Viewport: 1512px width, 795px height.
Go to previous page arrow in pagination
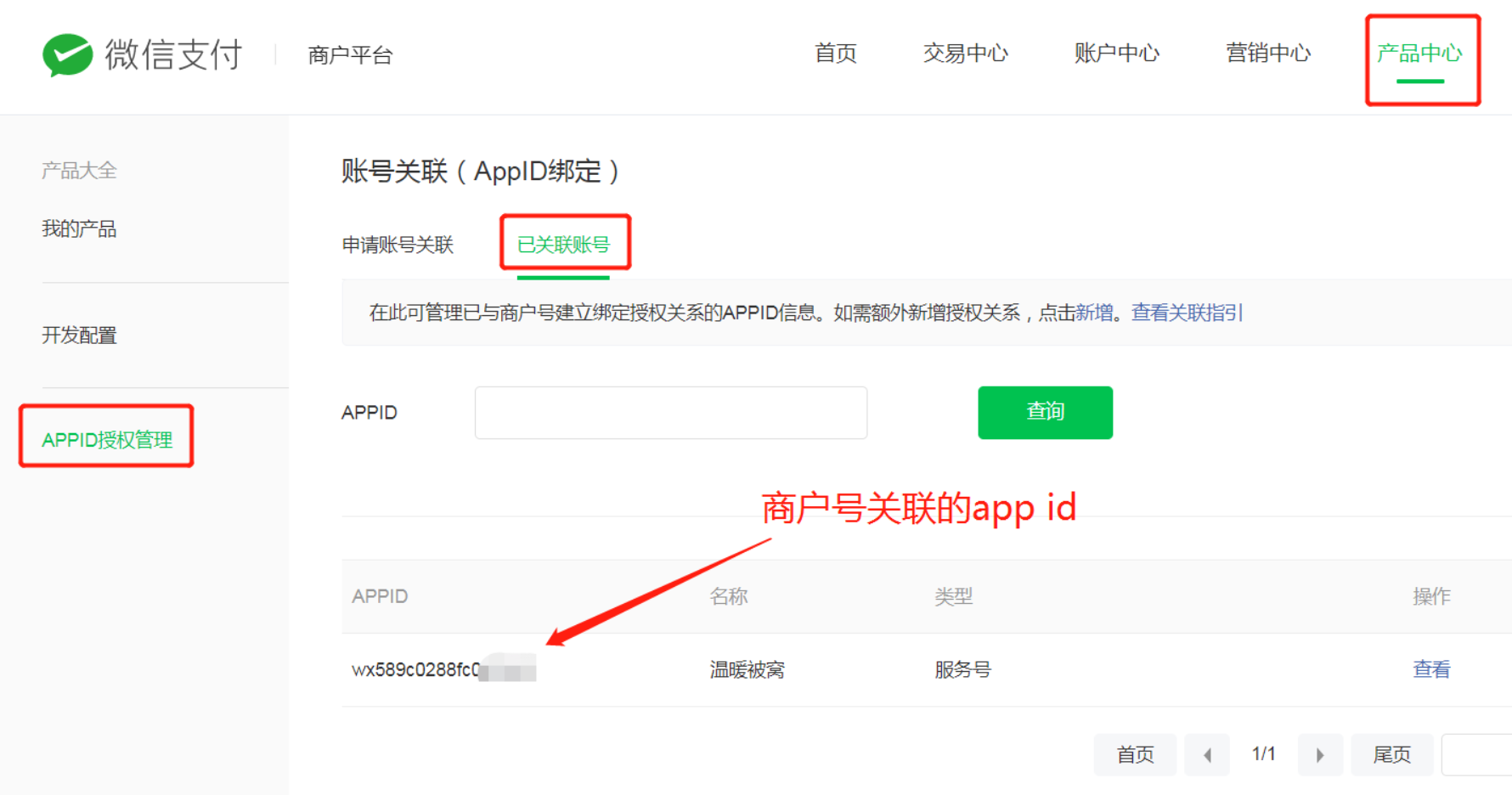(x=1207, y=755)
